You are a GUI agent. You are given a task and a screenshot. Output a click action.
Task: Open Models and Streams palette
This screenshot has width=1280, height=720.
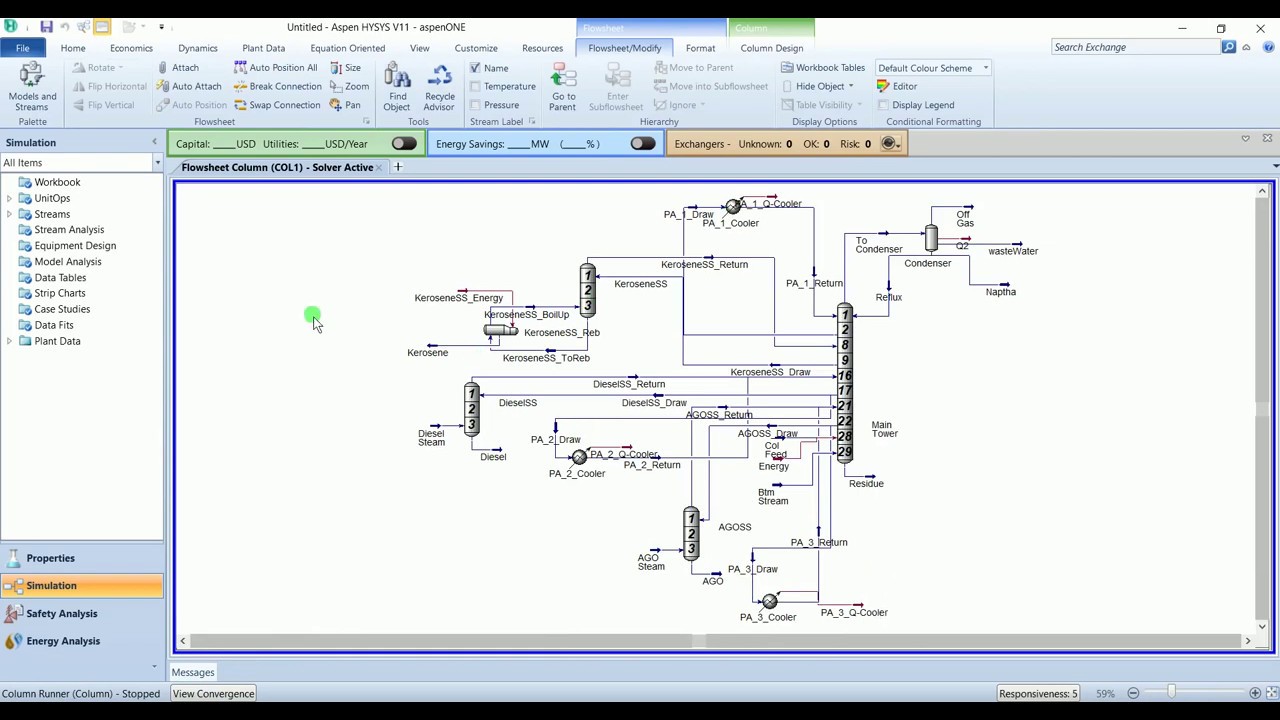click(32, 87)
